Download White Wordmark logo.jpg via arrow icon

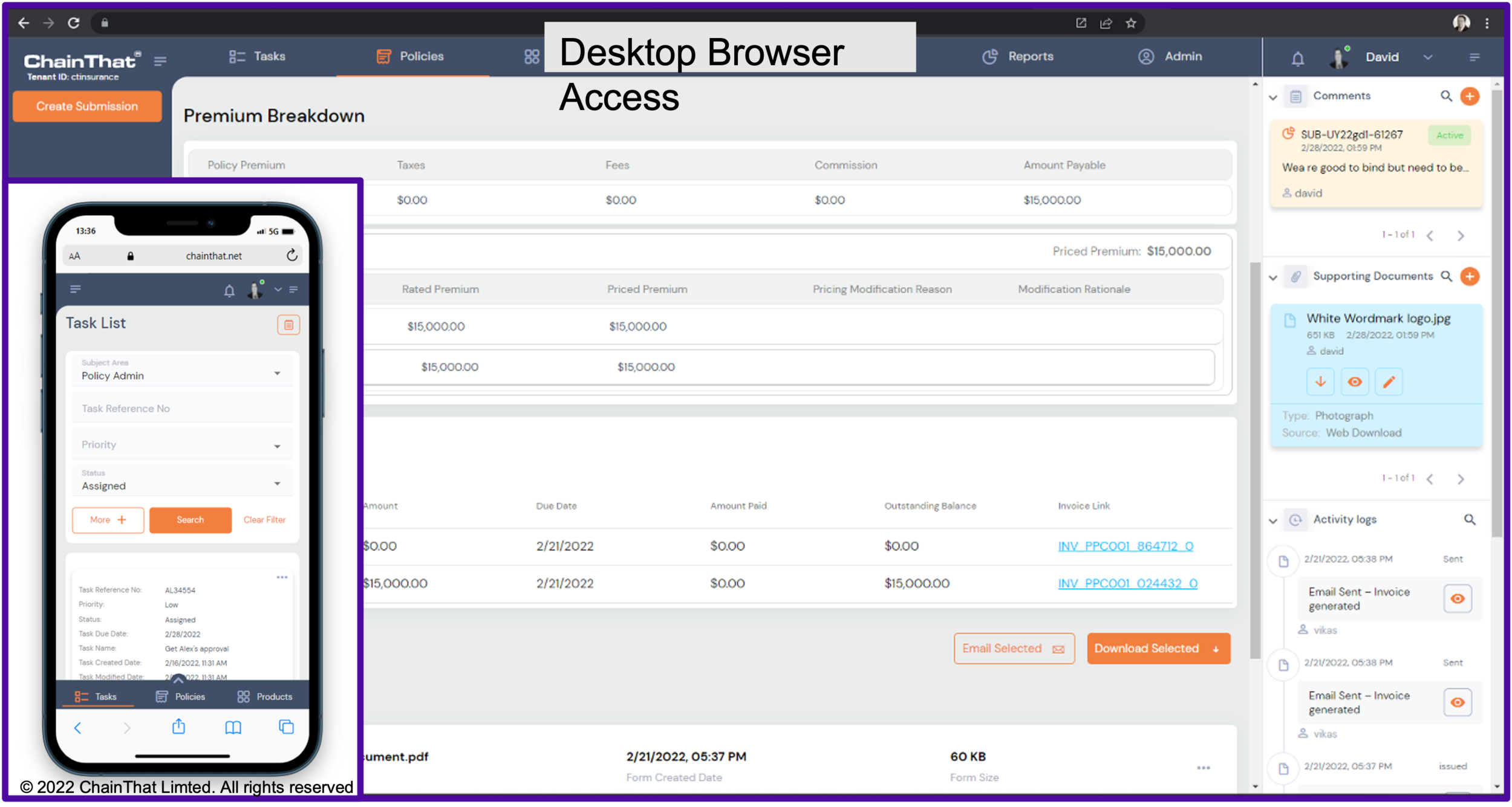tap(1320, 382)
